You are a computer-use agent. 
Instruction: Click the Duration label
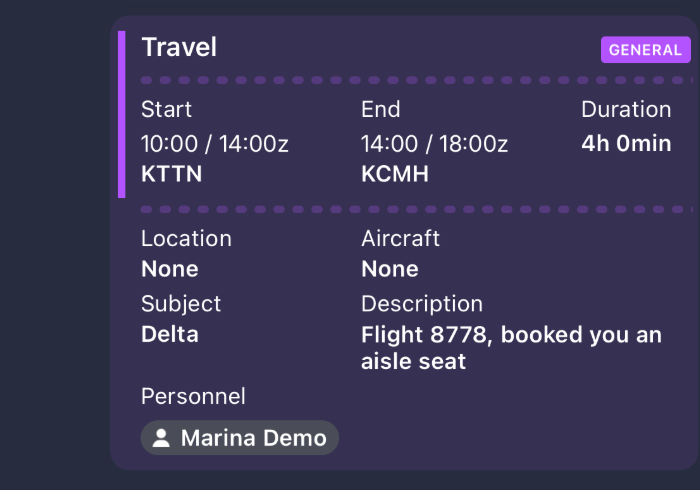click(x=626, y=109)
